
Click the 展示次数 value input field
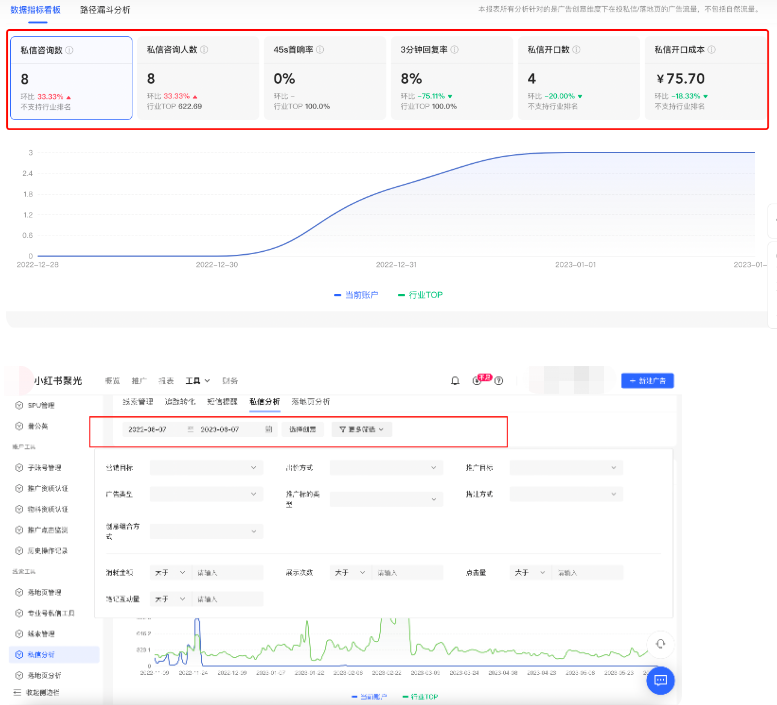pos(407,573)
